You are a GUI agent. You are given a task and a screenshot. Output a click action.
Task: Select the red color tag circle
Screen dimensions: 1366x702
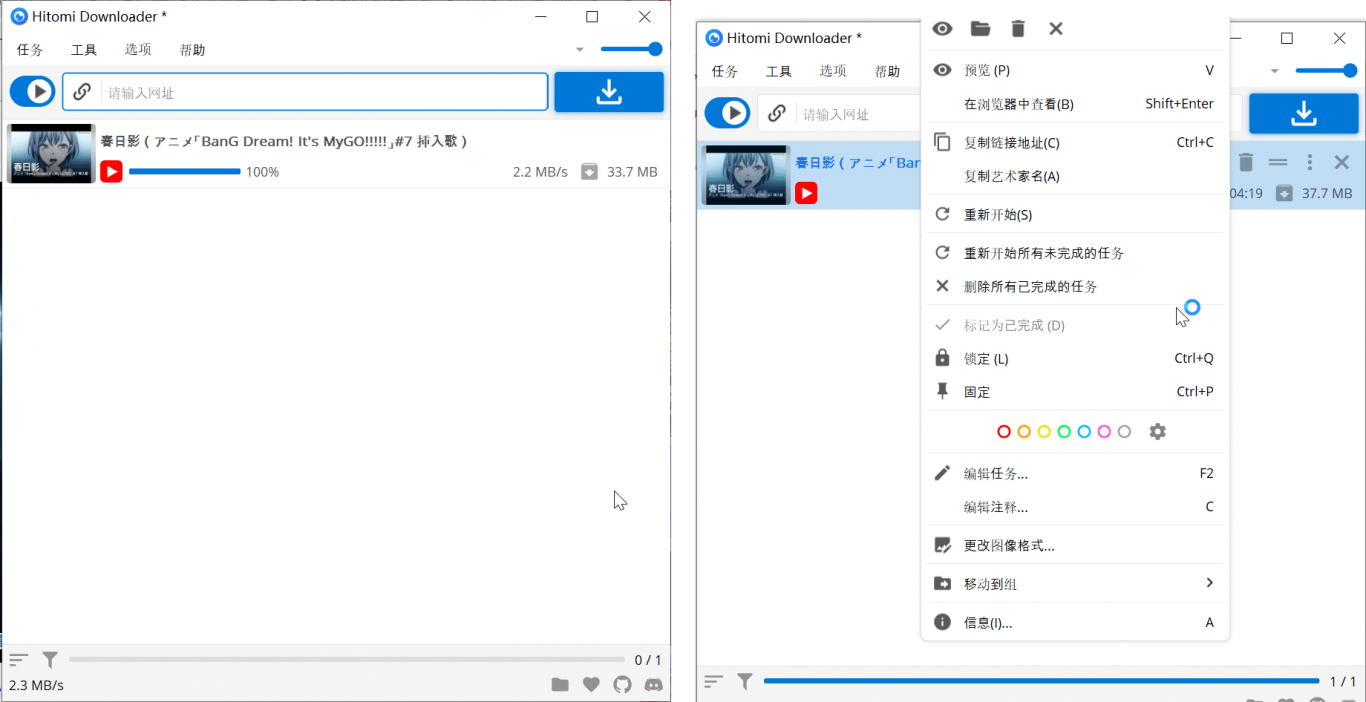1004,432
